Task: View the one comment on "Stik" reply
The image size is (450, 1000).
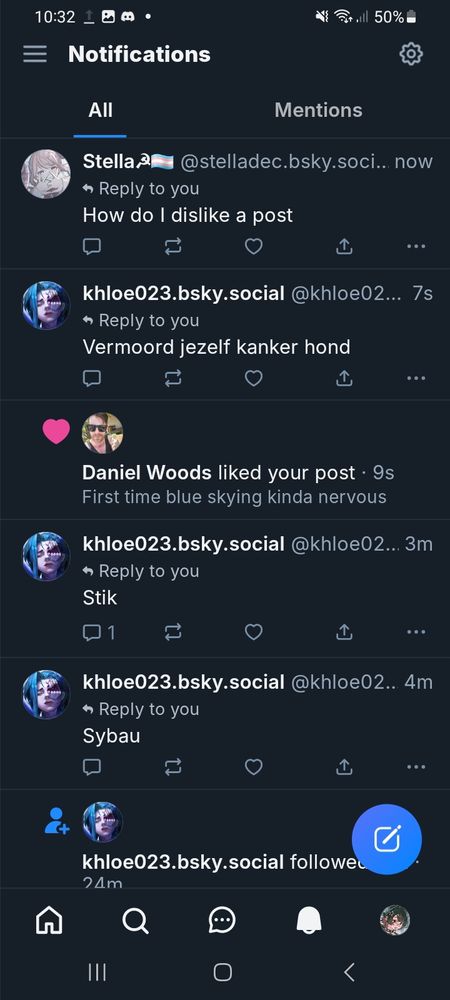Action: pos(99,632)
